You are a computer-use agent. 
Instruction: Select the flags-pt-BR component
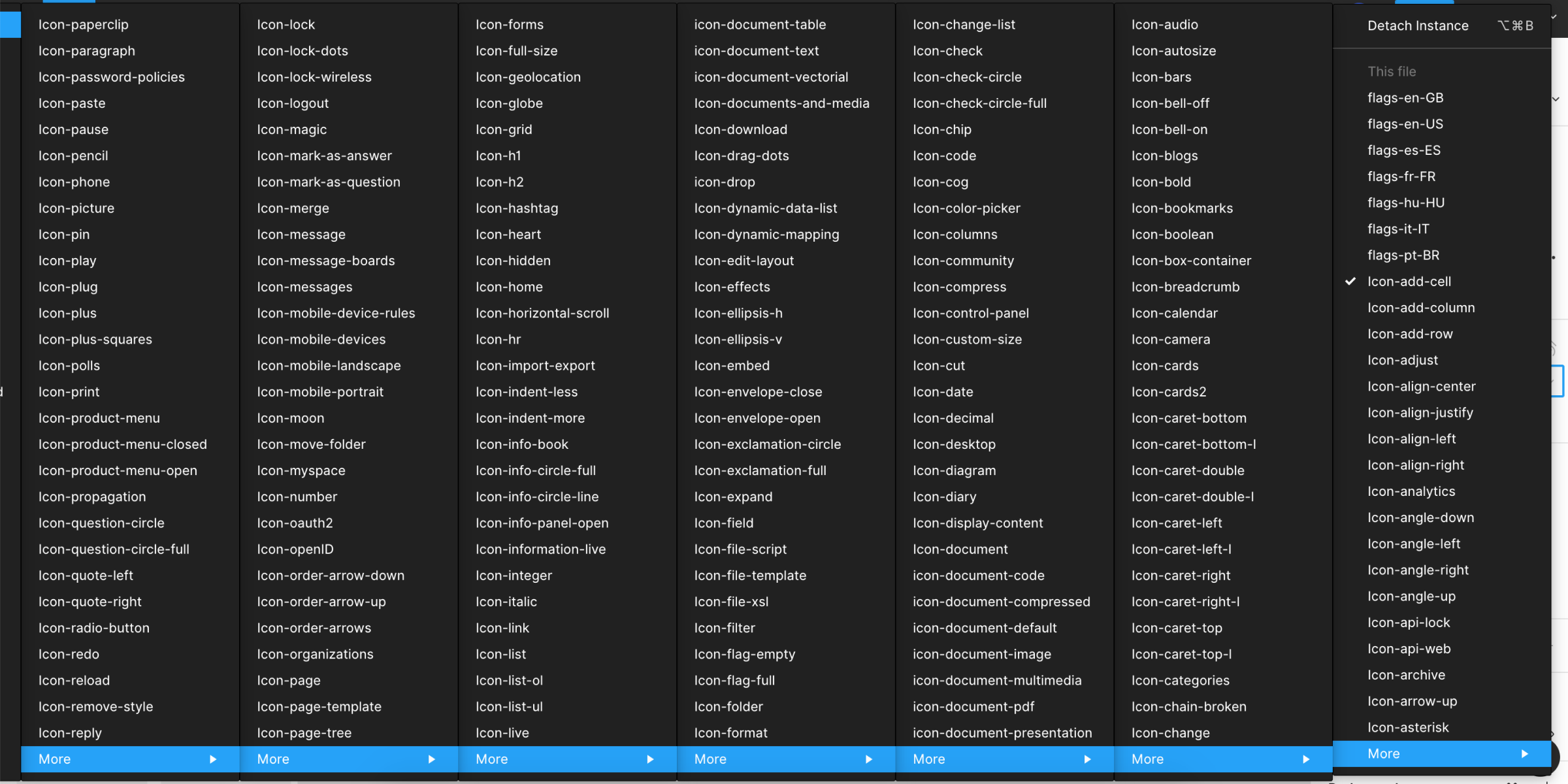coord(1403,255)
